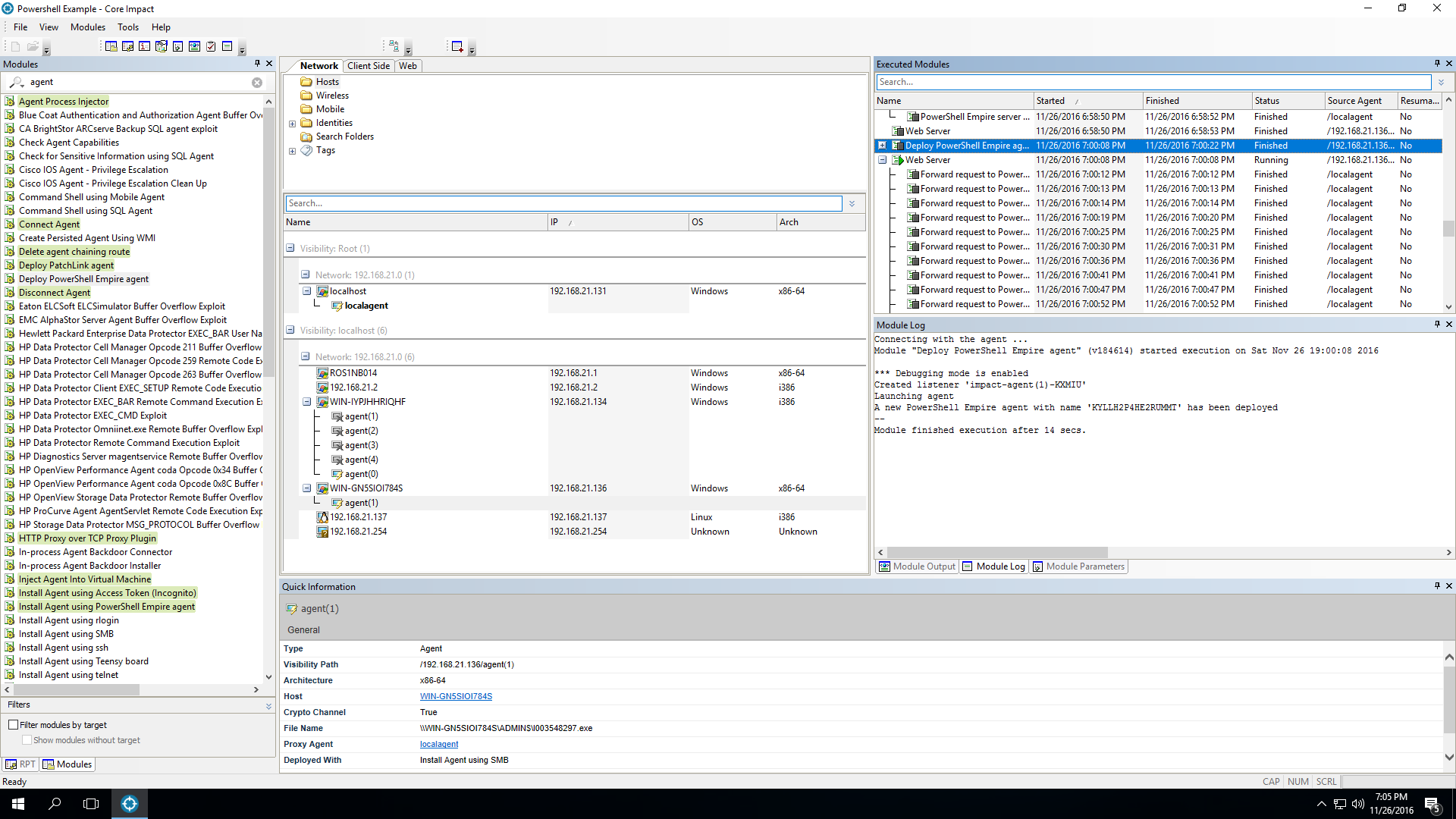Collapse the running Web Server module row
Screen dimensions: 1456x819
[x=883, y=160]
